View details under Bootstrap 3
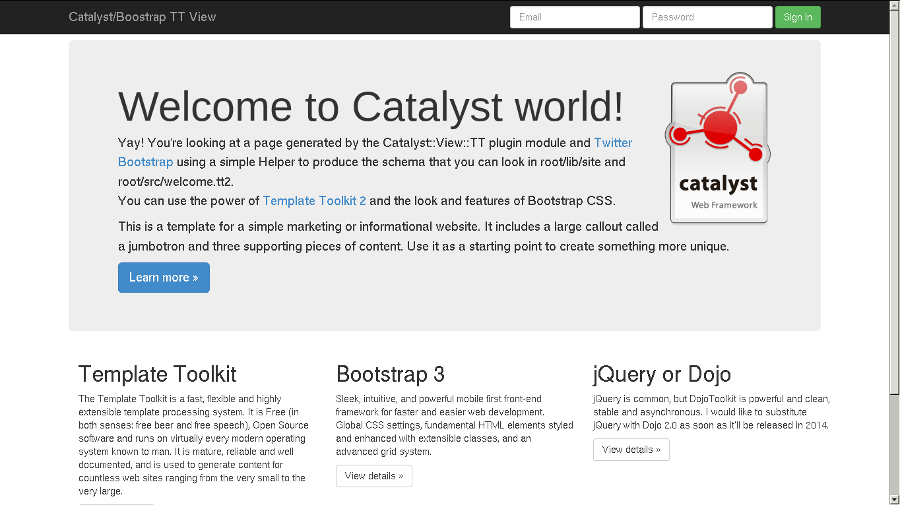 tap(374, 476)
